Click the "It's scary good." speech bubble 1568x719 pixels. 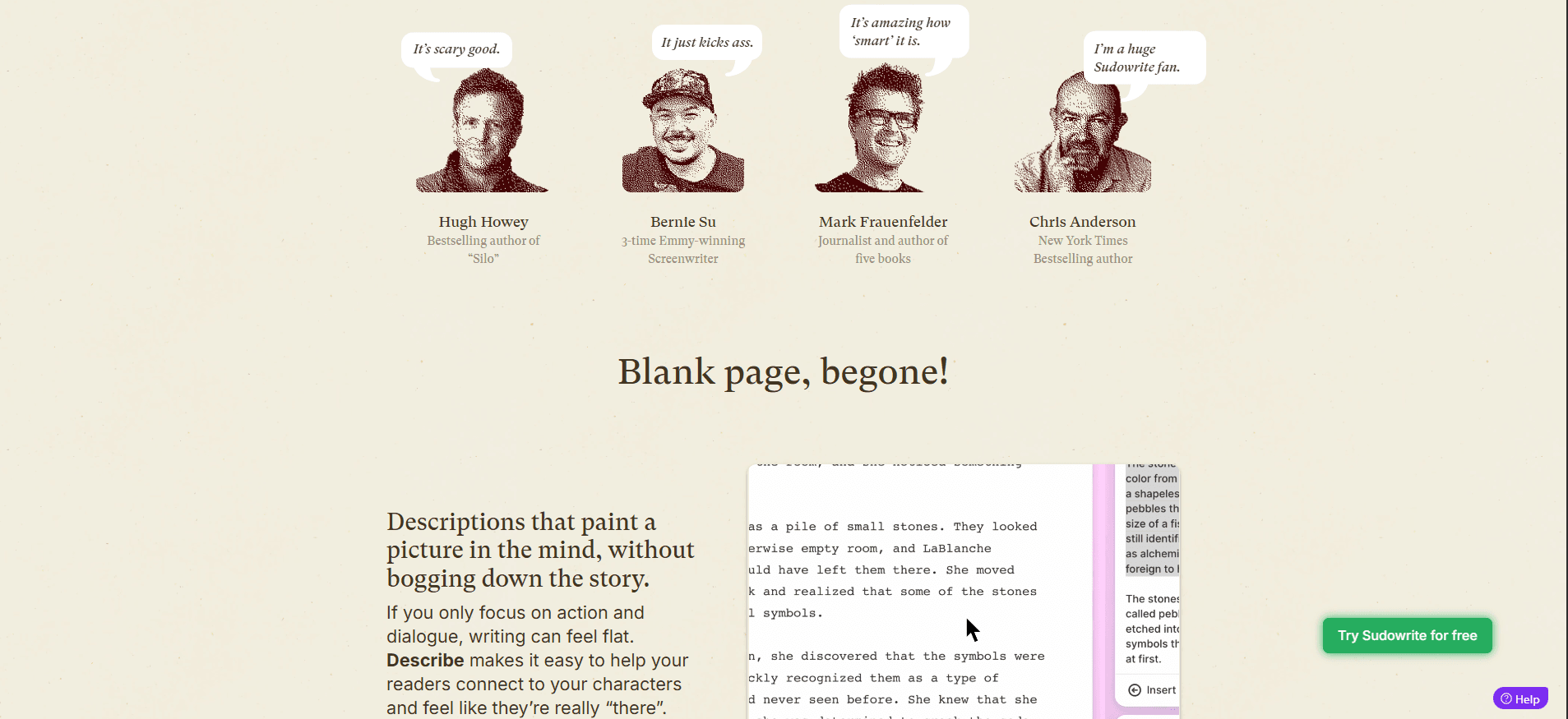click(456, 49)
